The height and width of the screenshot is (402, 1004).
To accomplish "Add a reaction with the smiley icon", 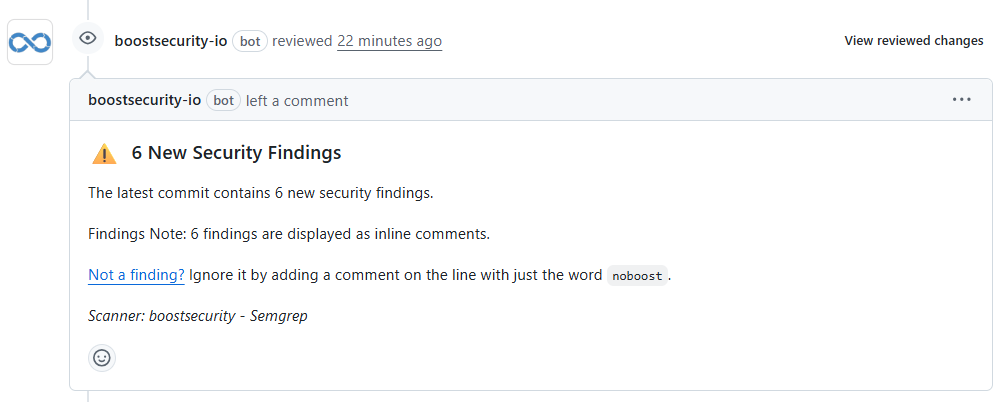I will tap(102, 357).
